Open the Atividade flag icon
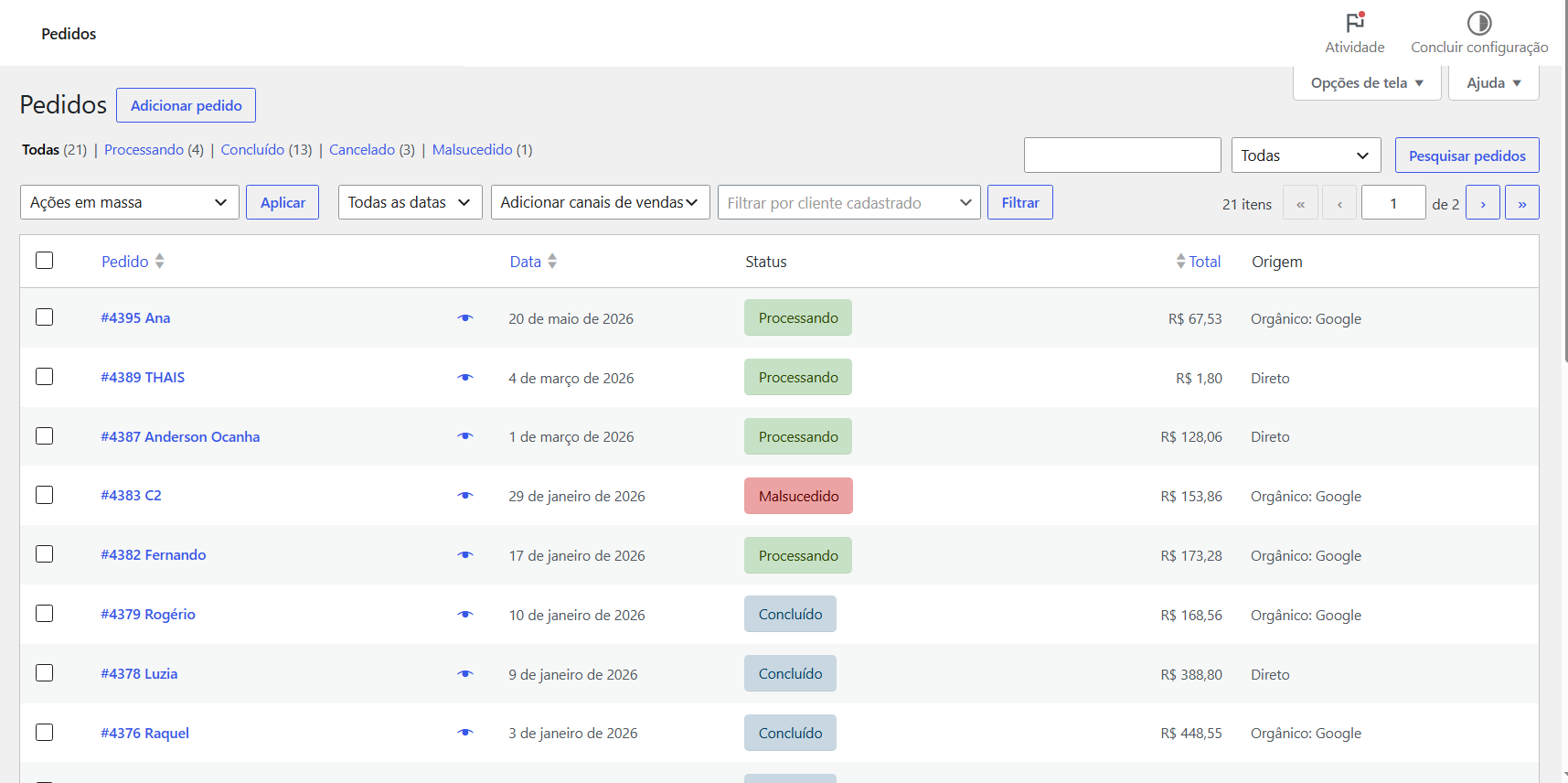Screen dimensions: 1568x783 pyautogui.click(x=1355, y=22)
